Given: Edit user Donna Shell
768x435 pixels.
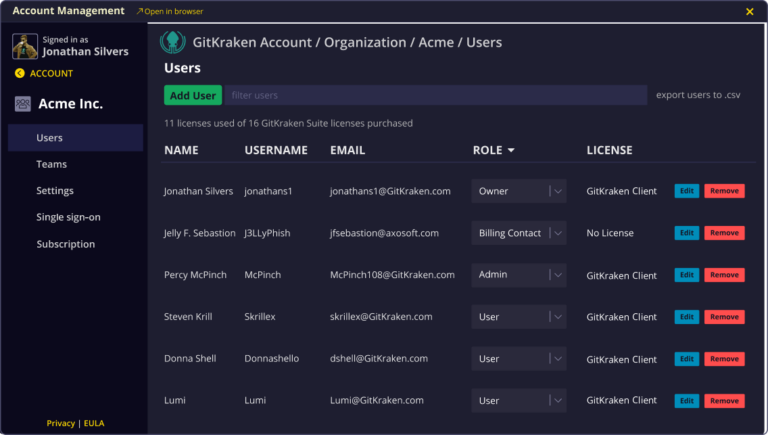Looking at the screenshot, I should (687, 359).
